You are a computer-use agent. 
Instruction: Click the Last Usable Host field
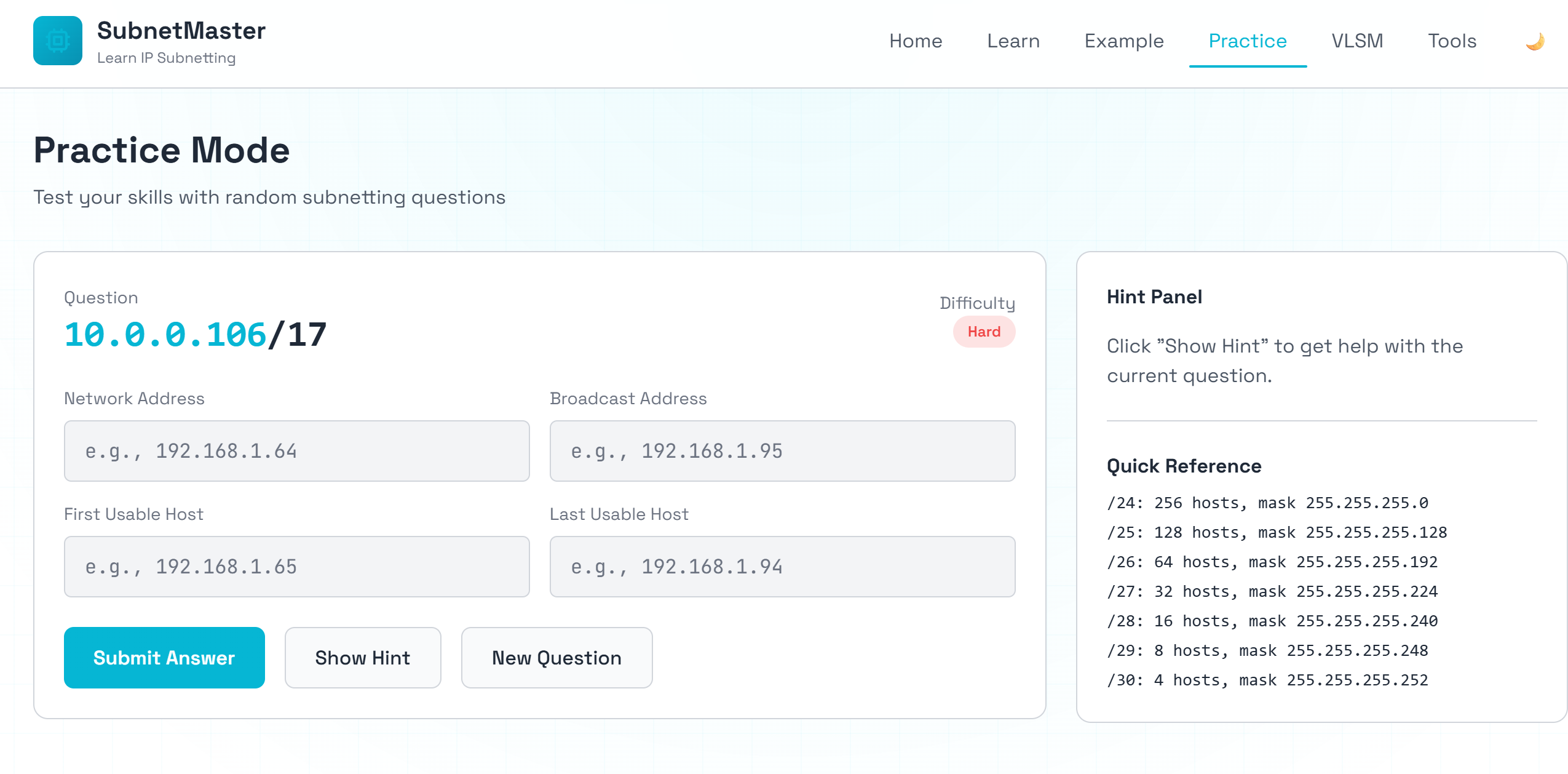(782, 567)
